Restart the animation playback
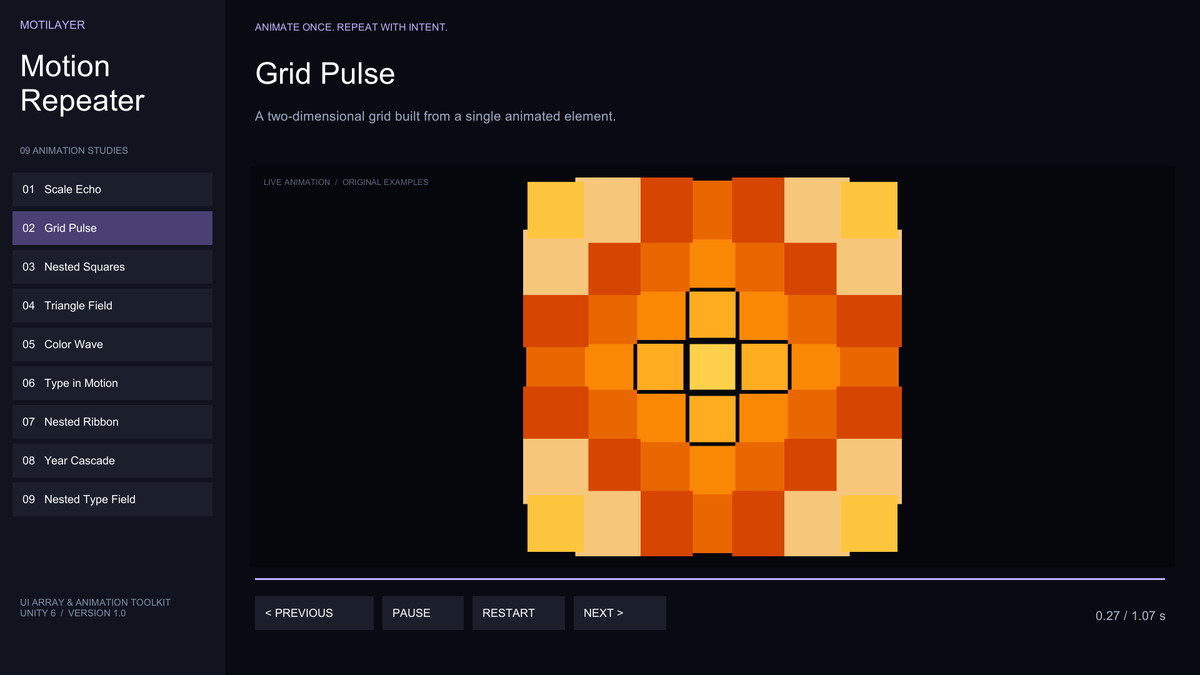 click(x=519, y=613)
